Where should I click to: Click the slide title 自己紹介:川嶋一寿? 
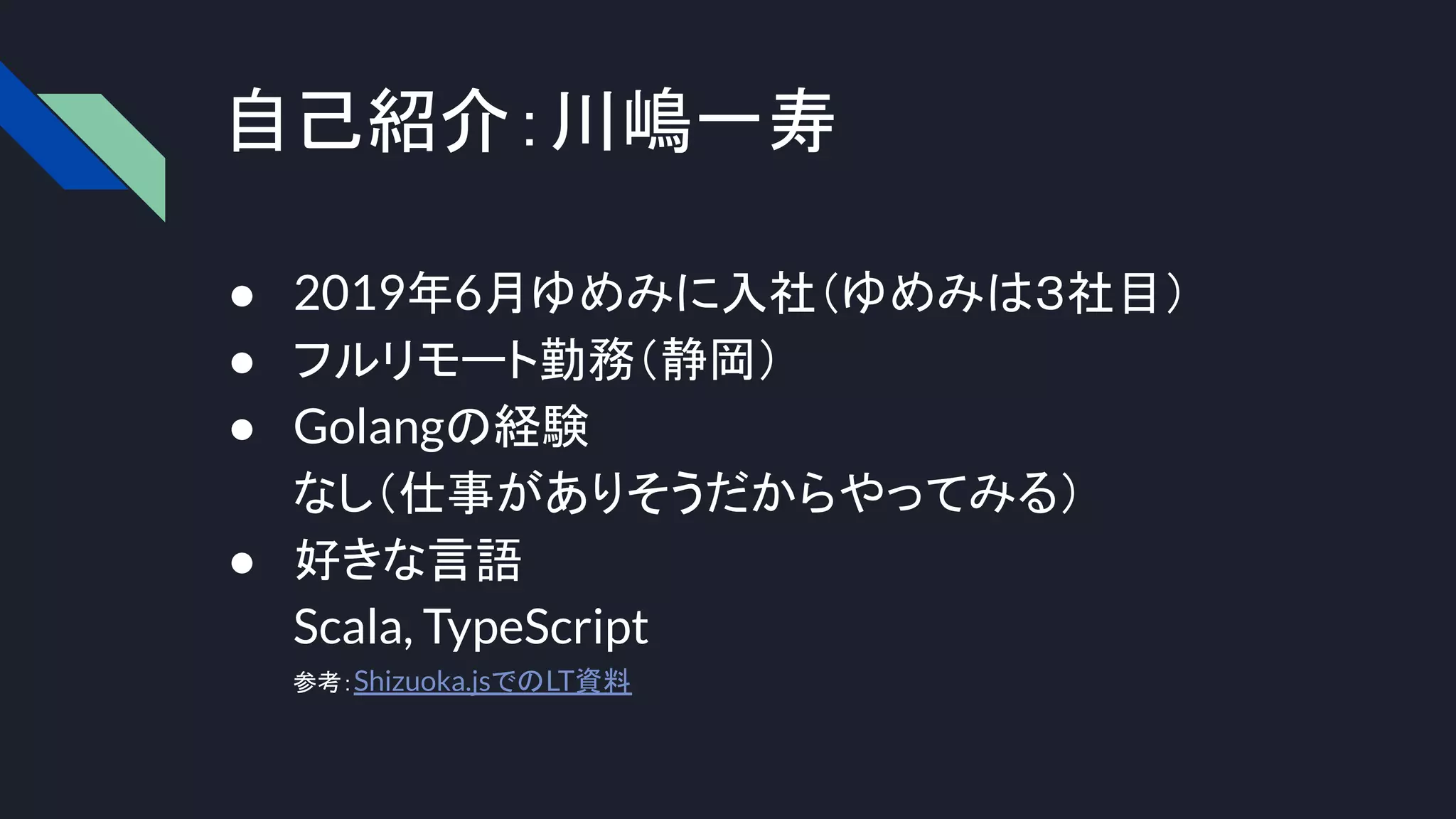[532, 122]
